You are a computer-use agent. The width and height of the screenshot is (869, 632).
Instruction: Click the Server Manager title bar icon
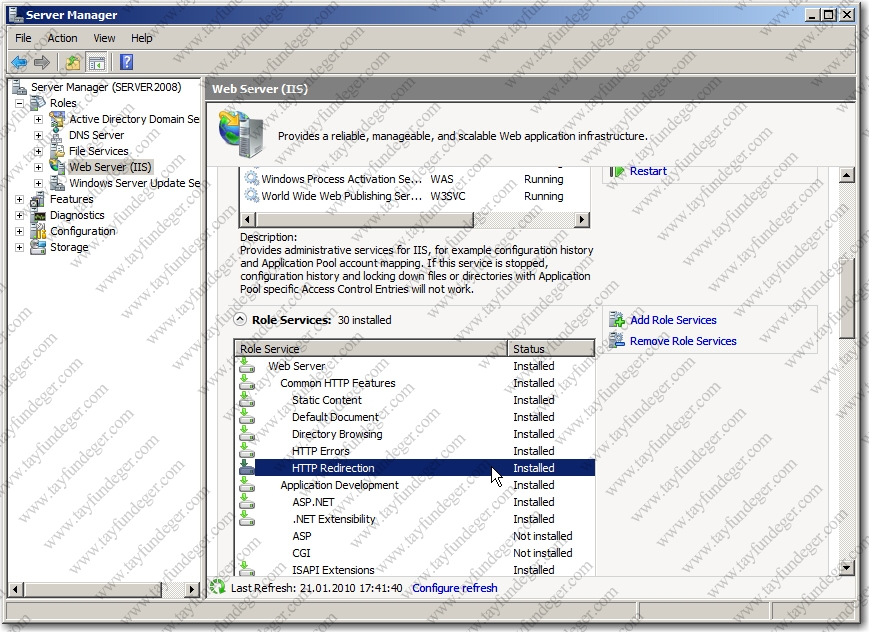[16, 15]
